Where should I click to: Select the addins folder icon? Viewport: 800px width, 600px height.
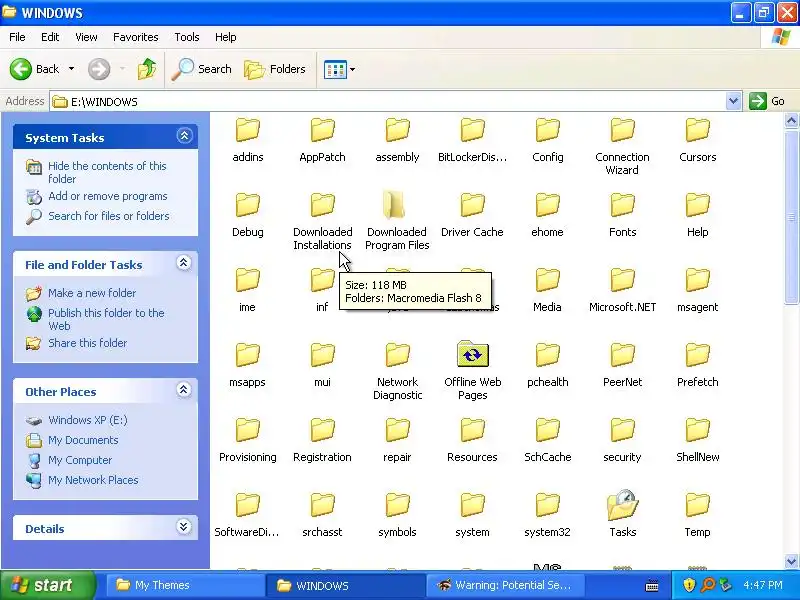coord(248,130)
